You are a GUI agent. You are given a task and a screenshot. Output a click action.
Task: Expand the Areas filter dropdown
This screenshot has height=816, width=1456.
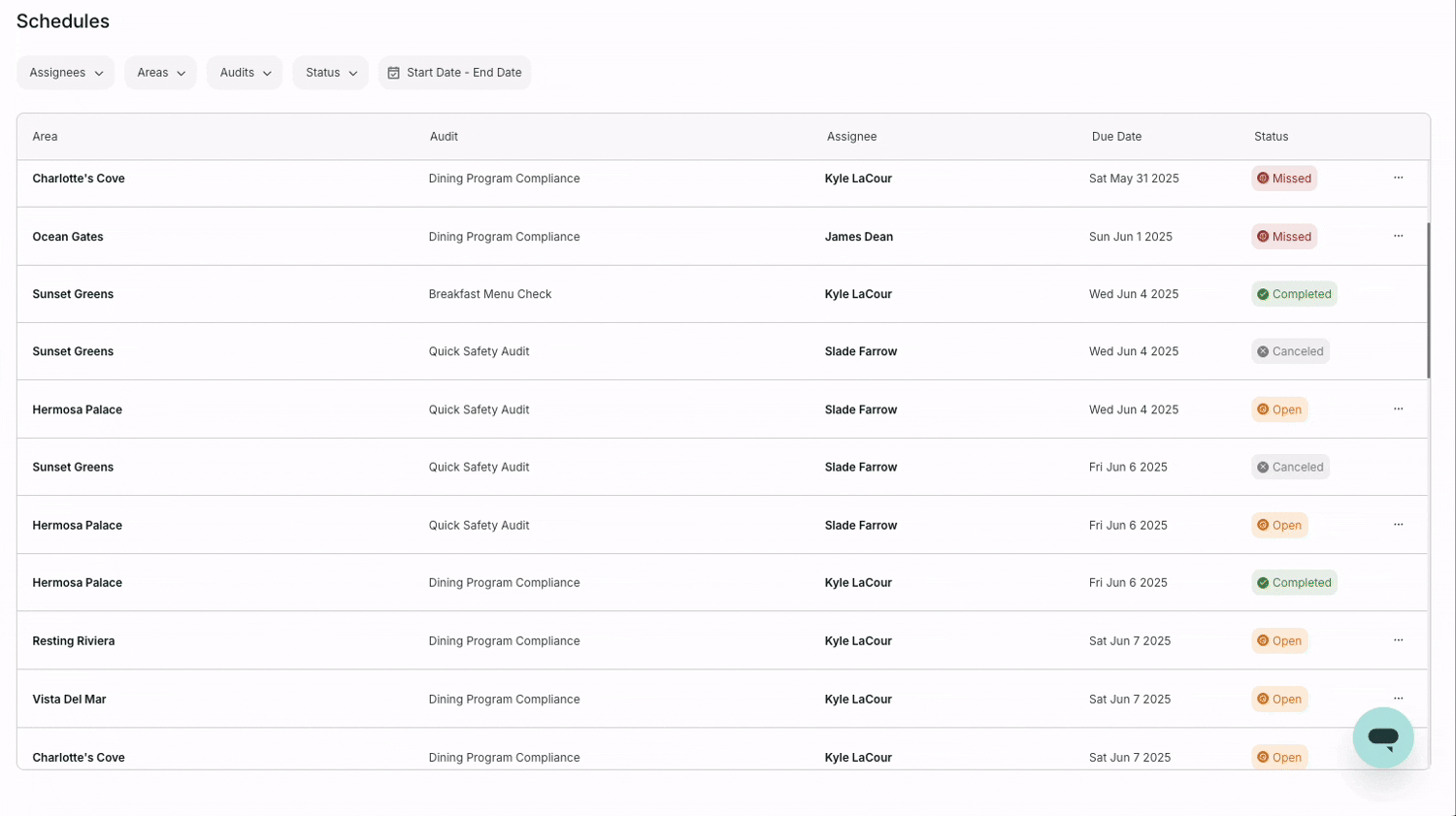(160, 73)
